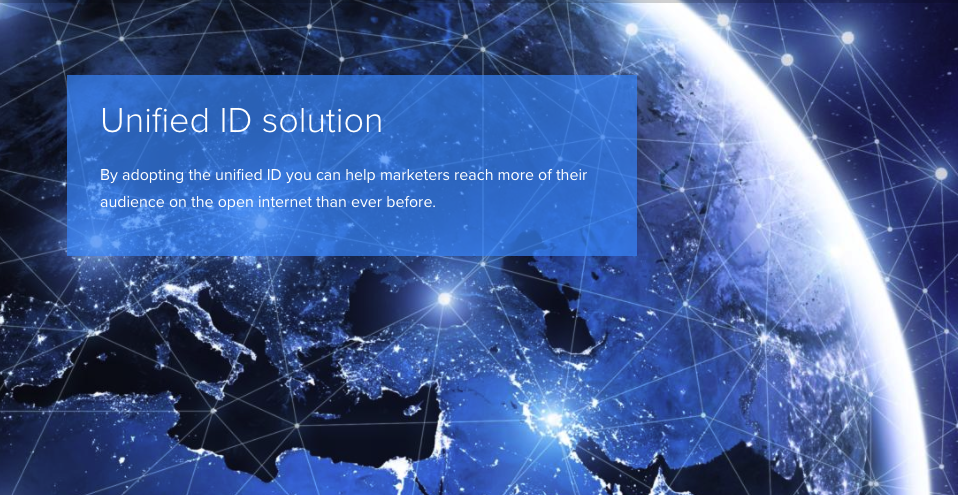Image resolution: width=958 pixels, height=495 pixels.
Task: Click the "Unified ID solution" heading
Action: click(241, 120)
